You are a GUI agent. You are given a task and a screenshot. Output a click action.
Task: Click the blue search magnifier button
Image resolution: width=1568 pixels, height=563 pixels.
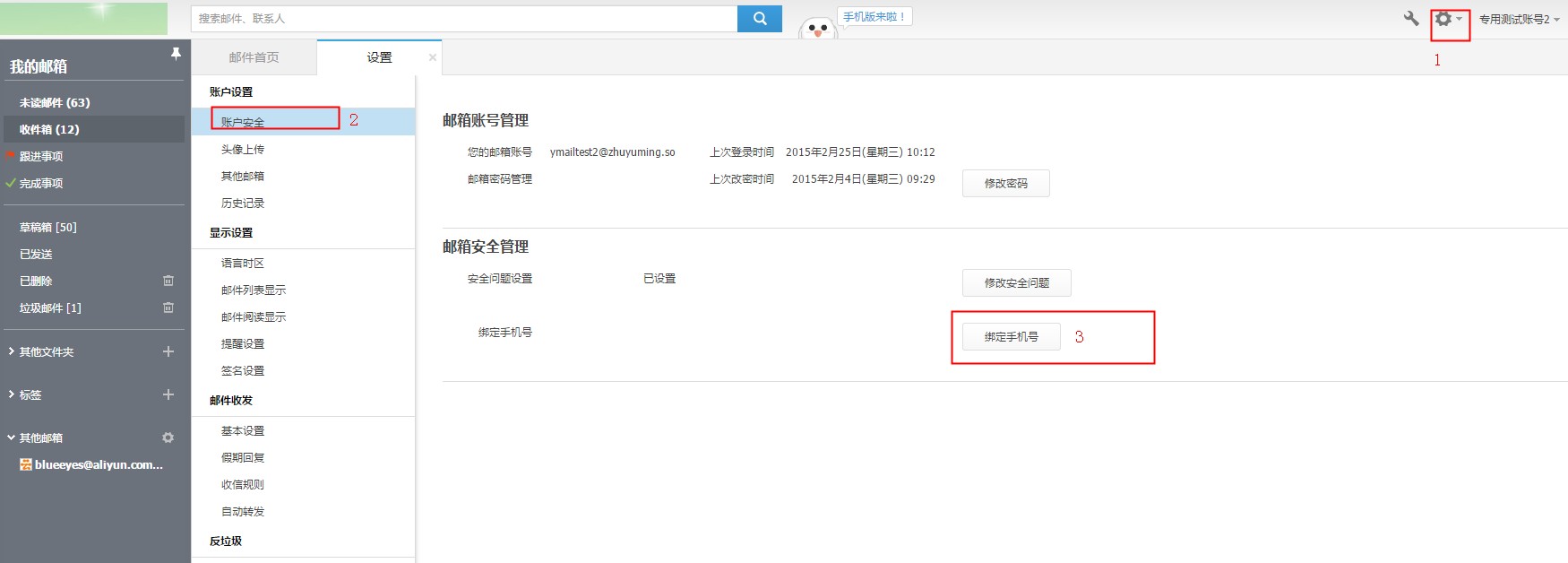pyautogui.click(x=759, y=19)
